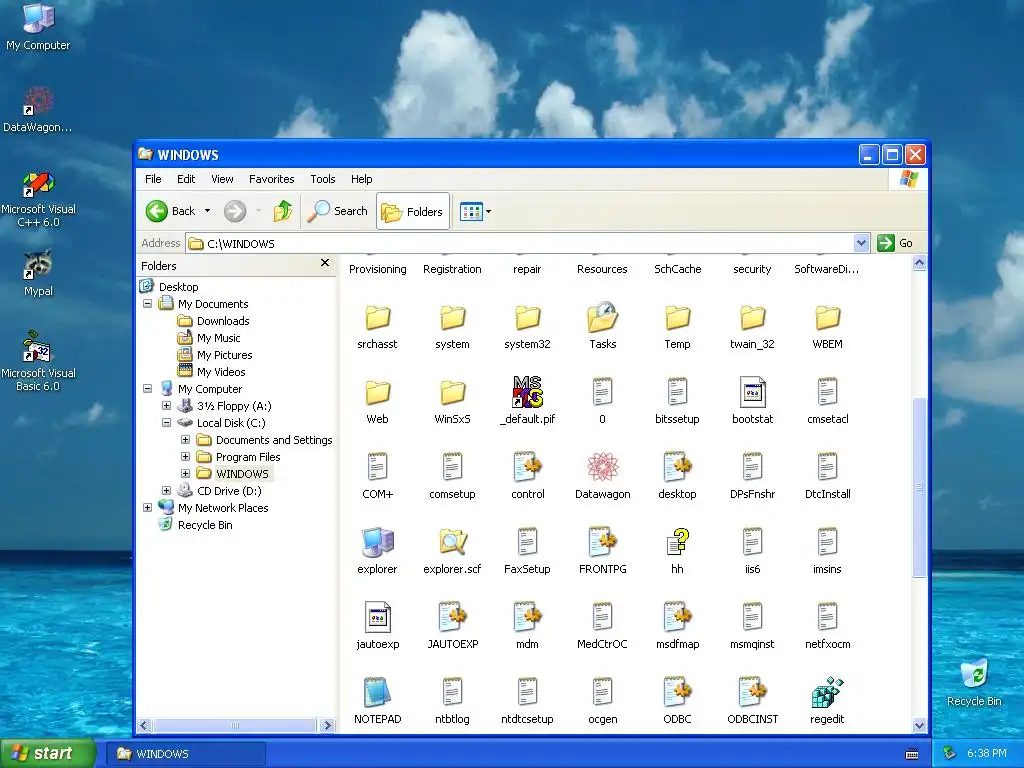Open the desktop Recycle Bin icon
Viewport: 1024px width, 768px height.
[974, 682]
